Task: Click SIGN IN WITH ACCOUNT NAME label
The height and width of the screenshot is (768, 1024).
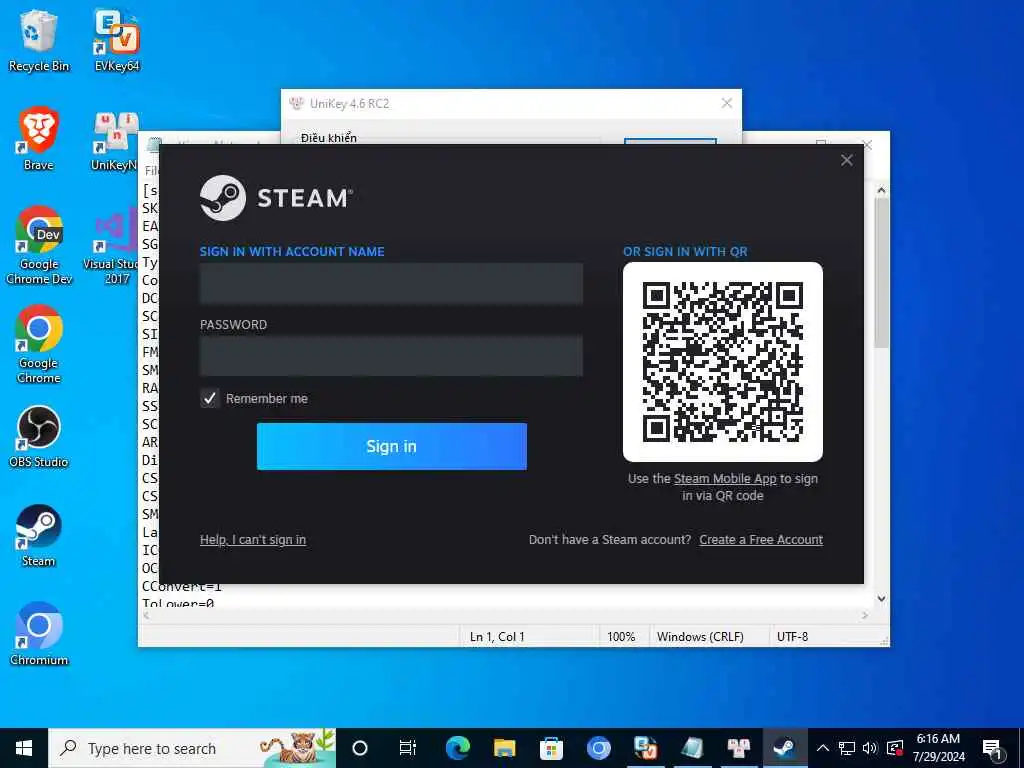Action: pyautogui.click(x=292, y=251)
